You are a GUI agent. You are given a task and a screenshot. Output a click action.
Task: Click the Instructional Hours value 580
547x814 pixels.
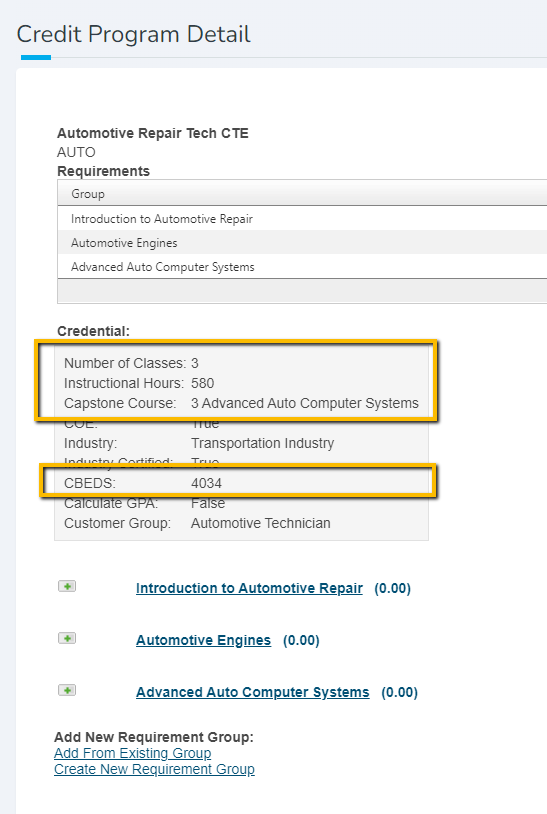pyautogui.click(x=202, y=383)
